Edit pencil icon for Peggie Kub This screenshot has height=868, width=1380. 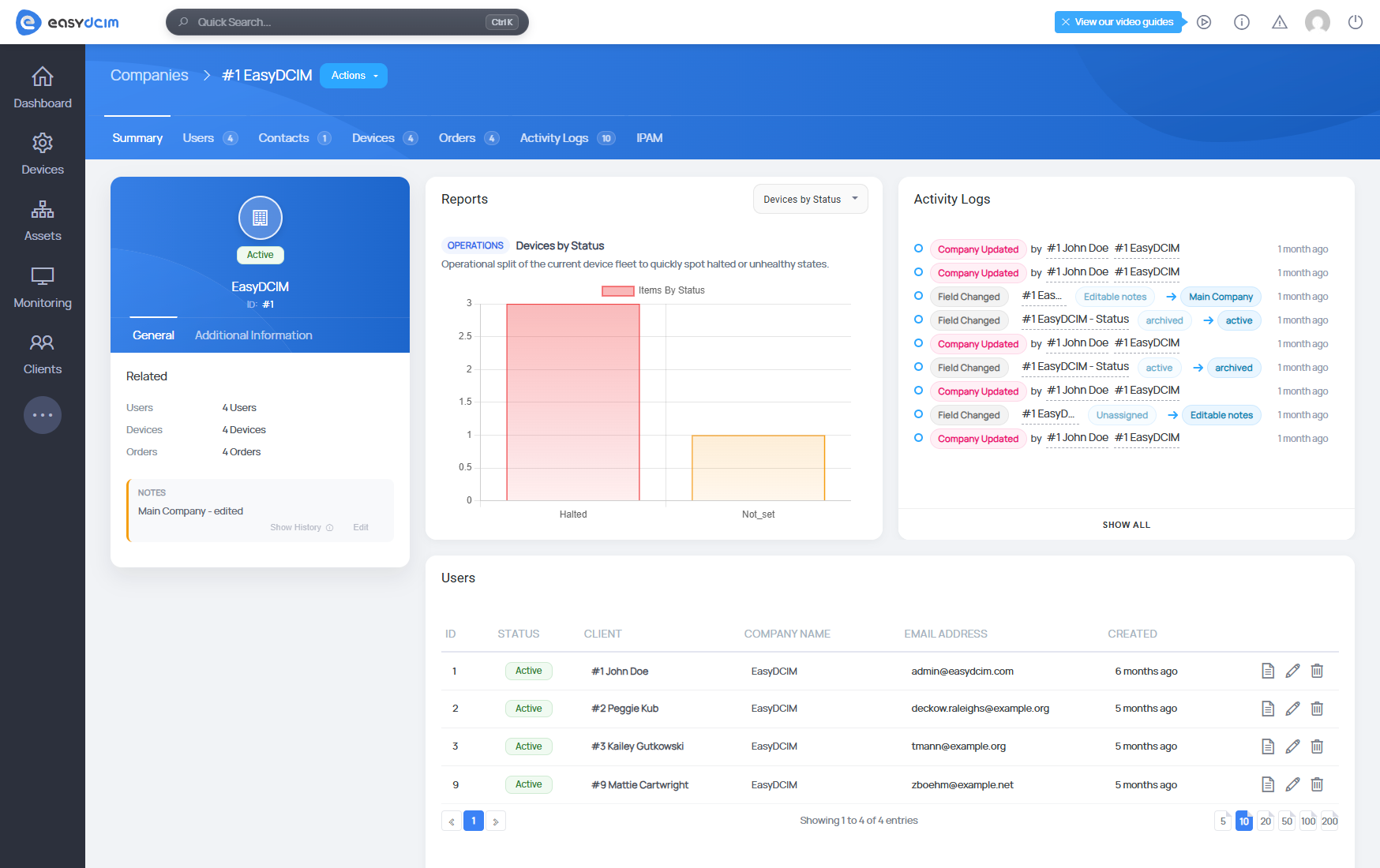[1292, 709]
